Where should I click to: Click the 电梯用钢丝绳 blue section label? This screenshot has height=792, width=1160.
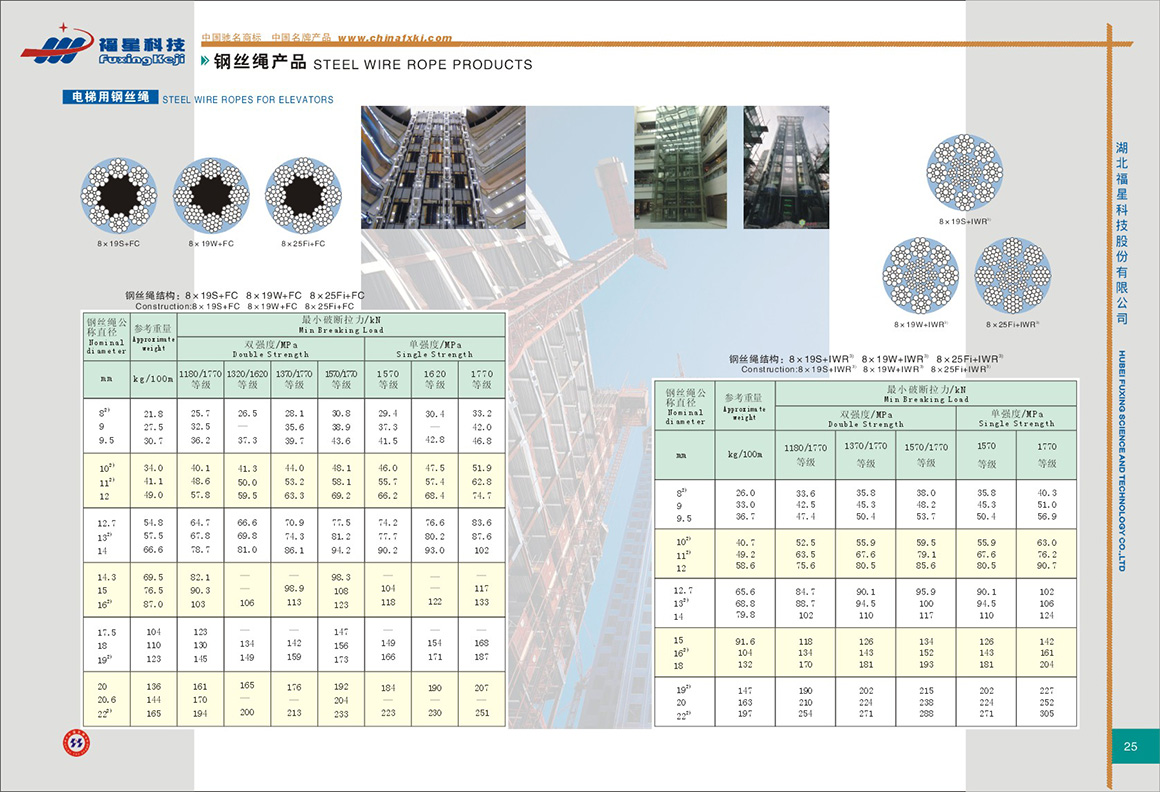pos(105,98)
